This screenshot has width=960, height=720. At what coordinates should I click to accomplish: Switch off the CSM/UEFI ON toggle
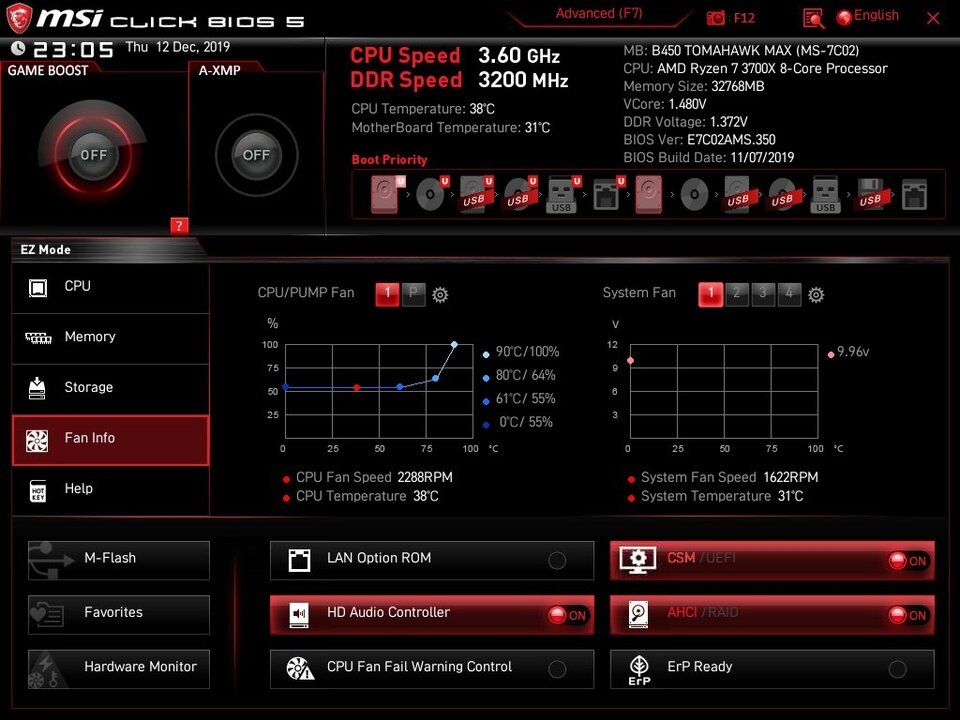coord(908,560)
